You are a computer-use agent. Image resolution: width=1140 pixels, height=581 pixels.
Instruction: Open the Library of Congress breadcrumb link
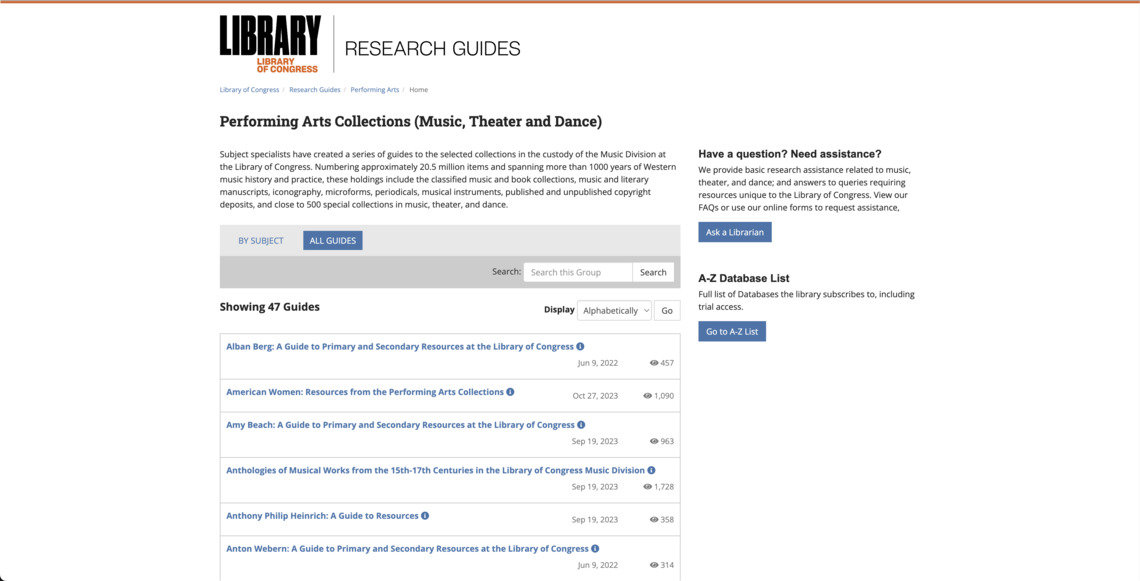249,90
